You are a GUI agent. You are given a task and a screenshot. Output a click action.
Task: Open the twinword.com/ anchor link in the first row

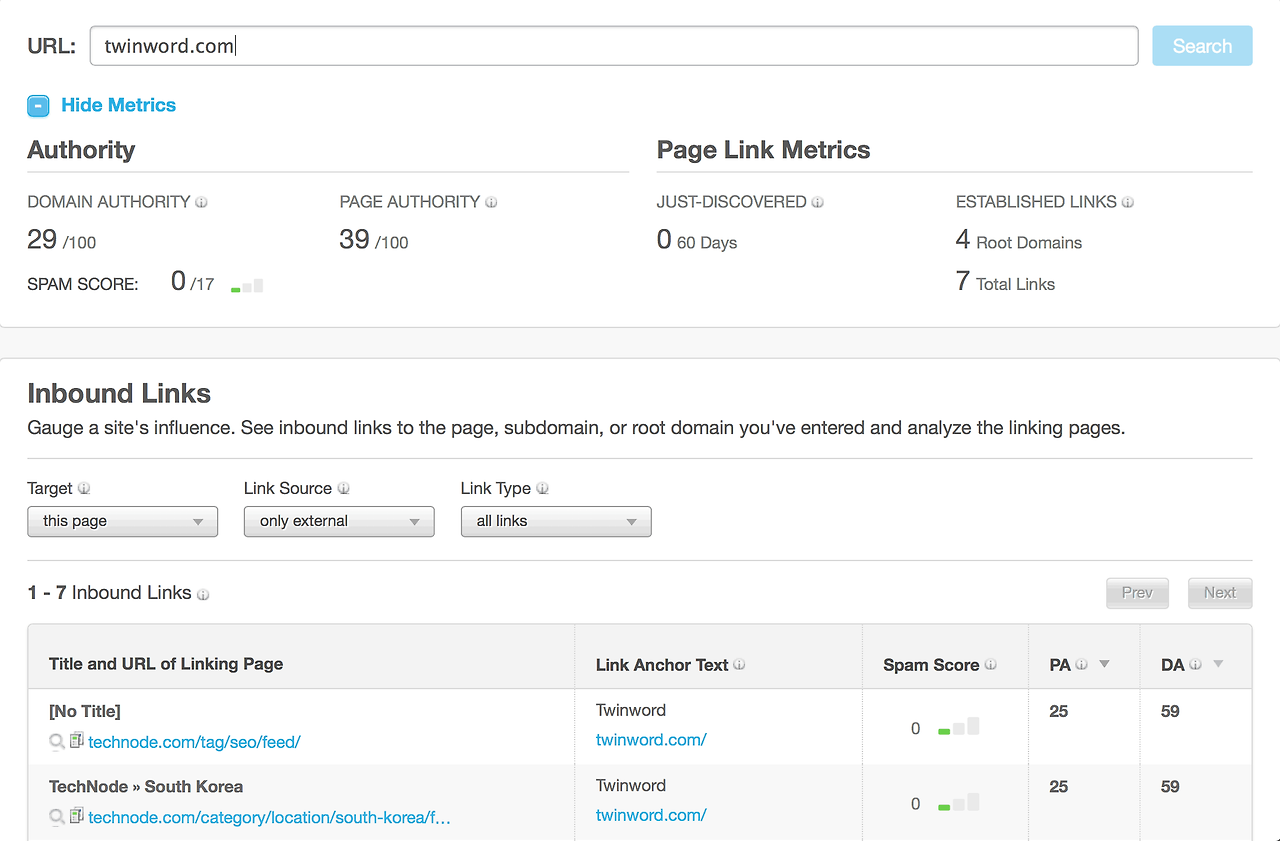click(651, 740)
